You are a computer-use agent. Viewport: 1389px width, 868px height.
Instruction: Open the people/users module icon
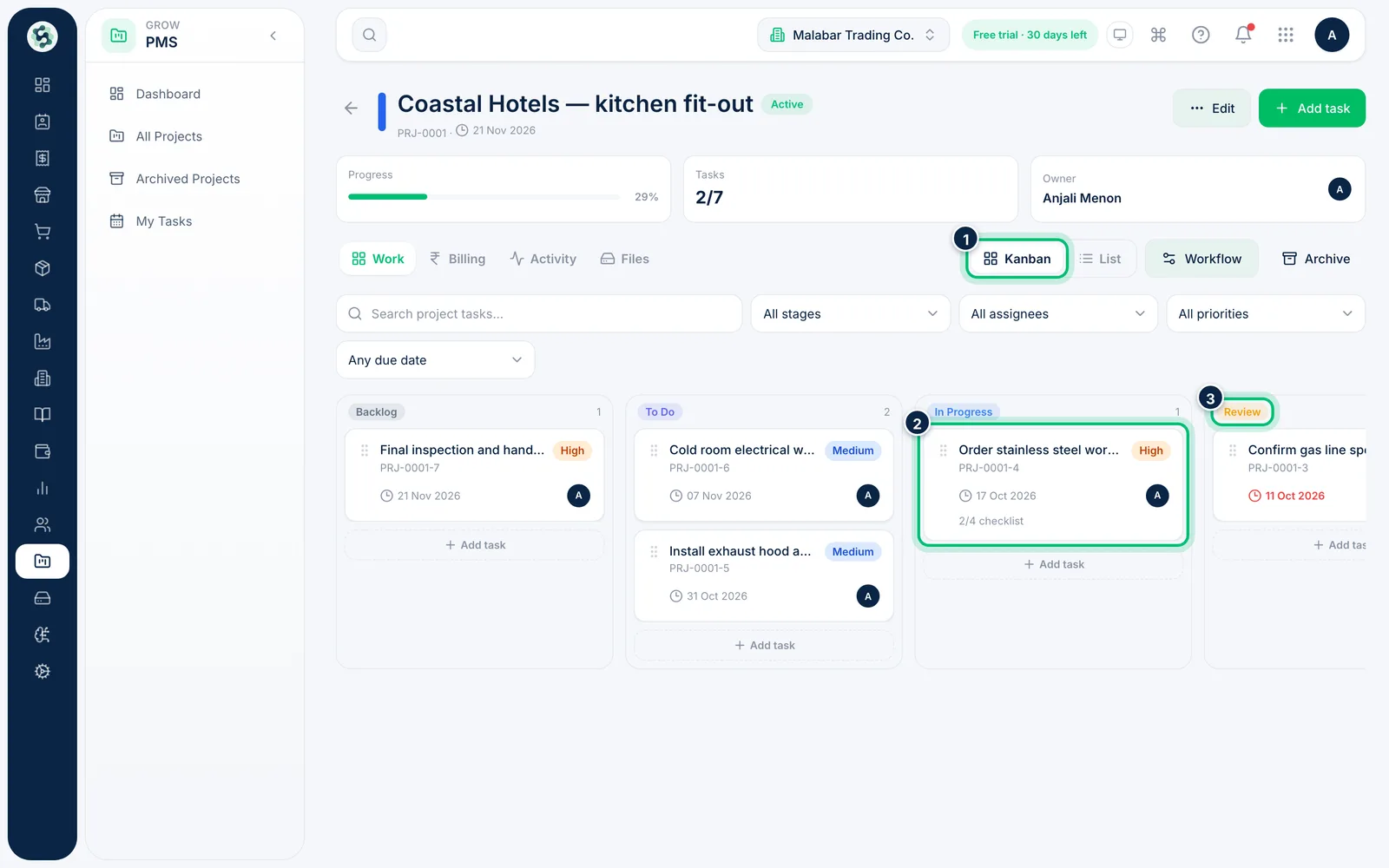[x=42, y=524]
